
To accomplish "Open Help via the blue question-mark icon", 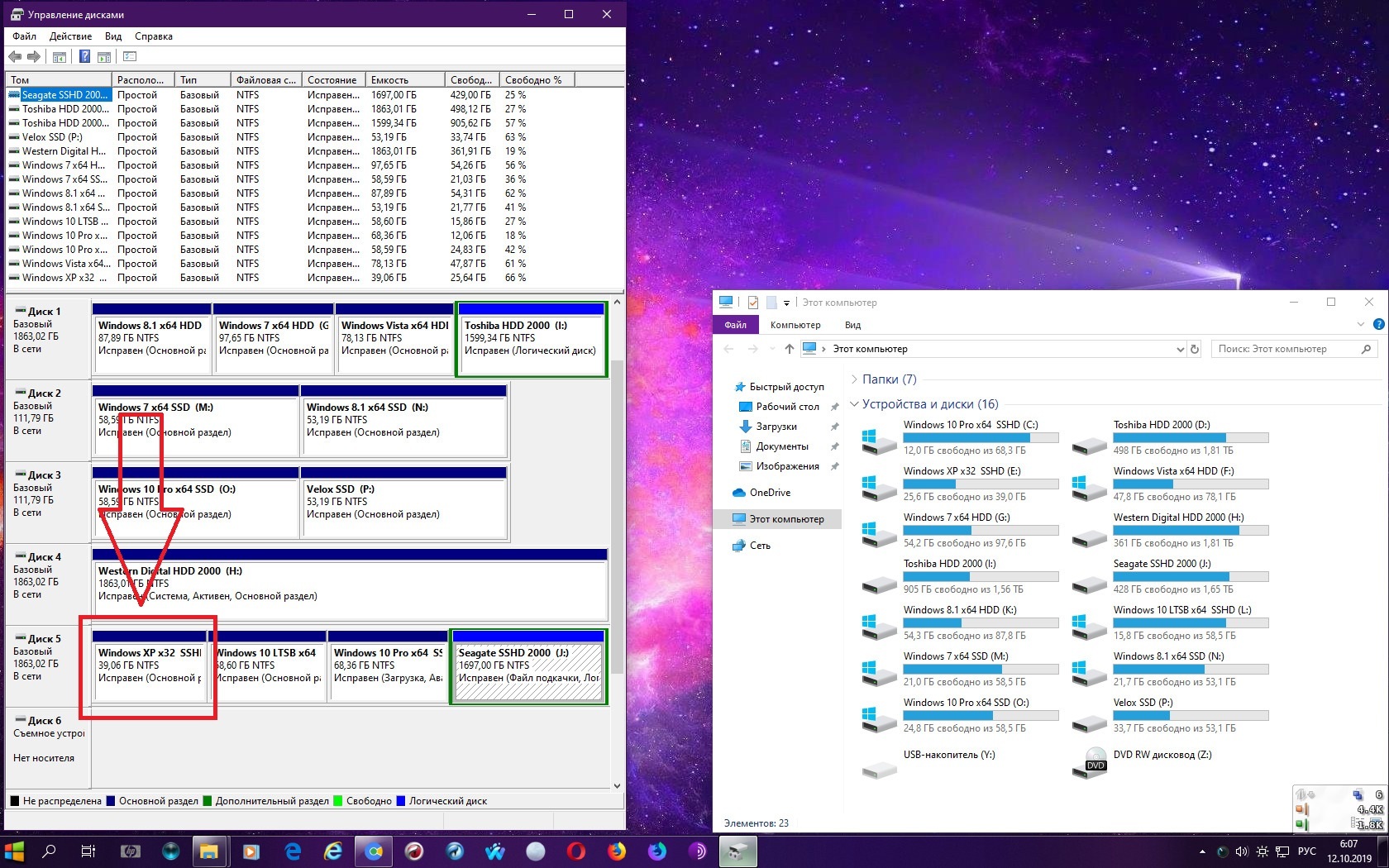I will [84, 56].
